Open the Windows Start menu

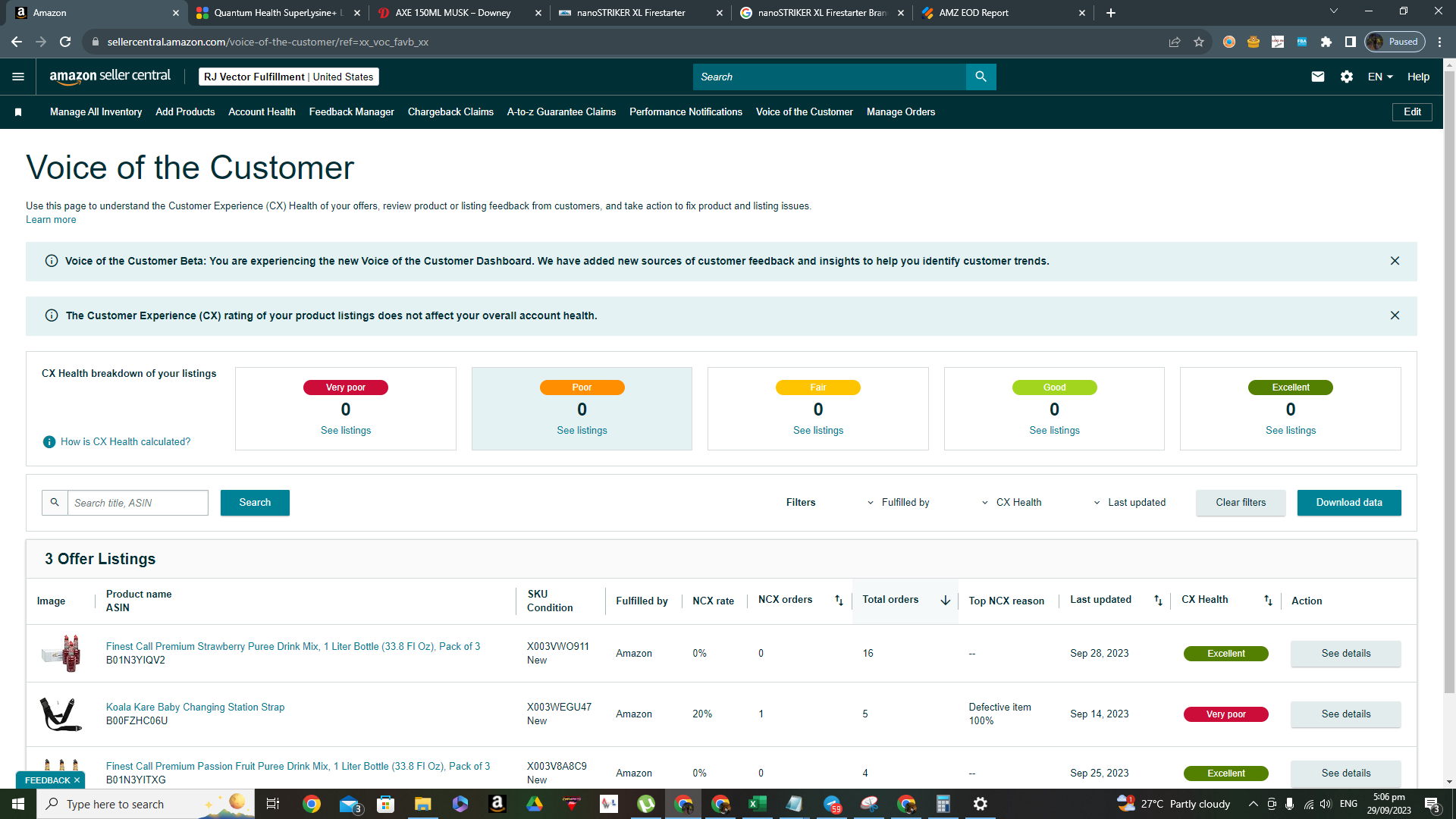click(x=18, y=804)
